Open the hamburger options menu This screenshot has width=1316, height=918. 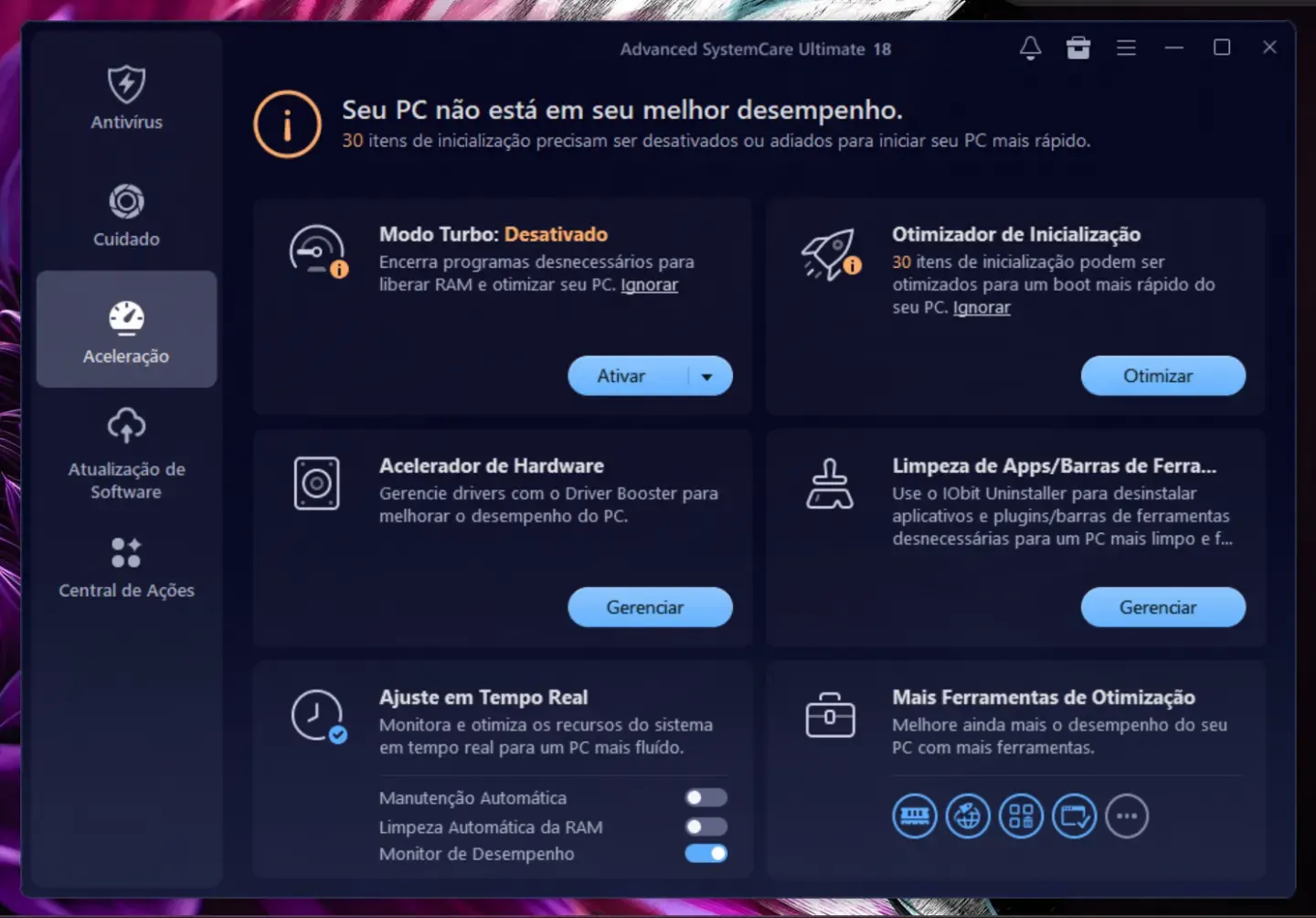pos(1126,48)
